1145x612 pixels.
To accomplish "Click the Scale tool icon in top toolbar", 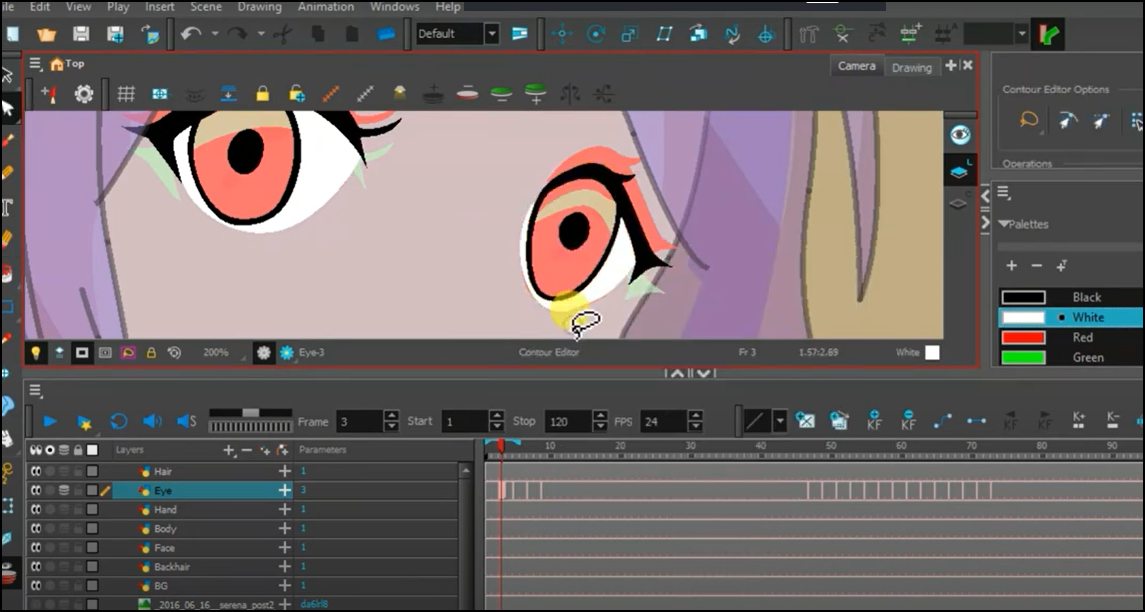I will [629, 34].
